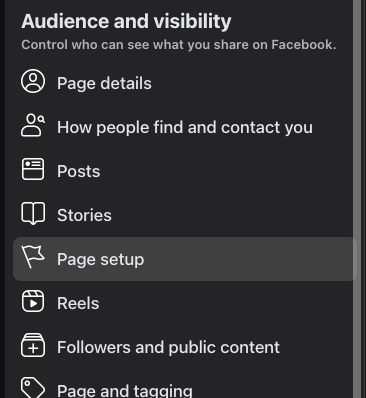Open the Page and tagging label

(x=125, y=391)
